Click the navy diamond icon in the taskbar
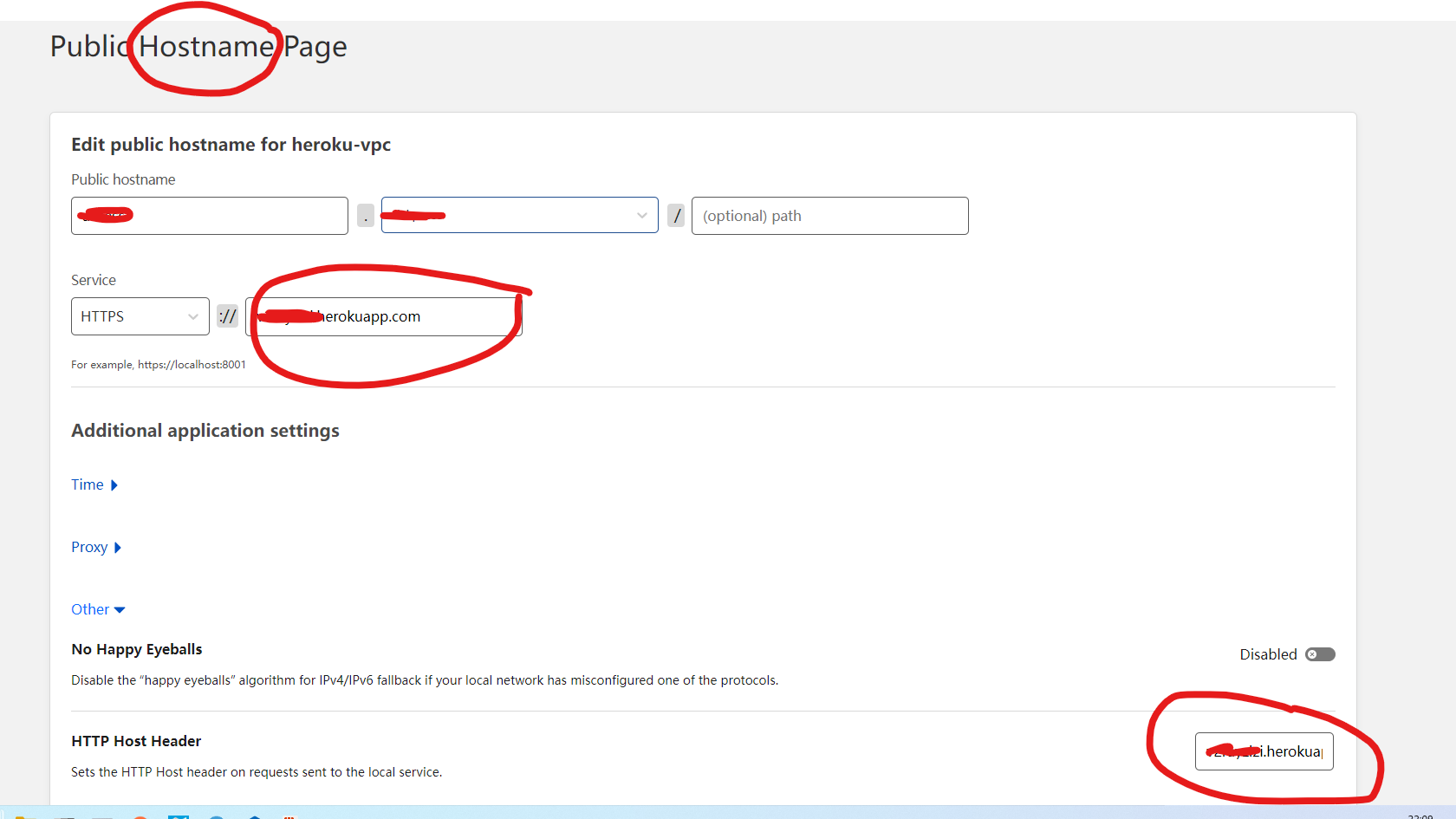The width and height of the screenshot is (1456, 819). [x=255, y=815]
